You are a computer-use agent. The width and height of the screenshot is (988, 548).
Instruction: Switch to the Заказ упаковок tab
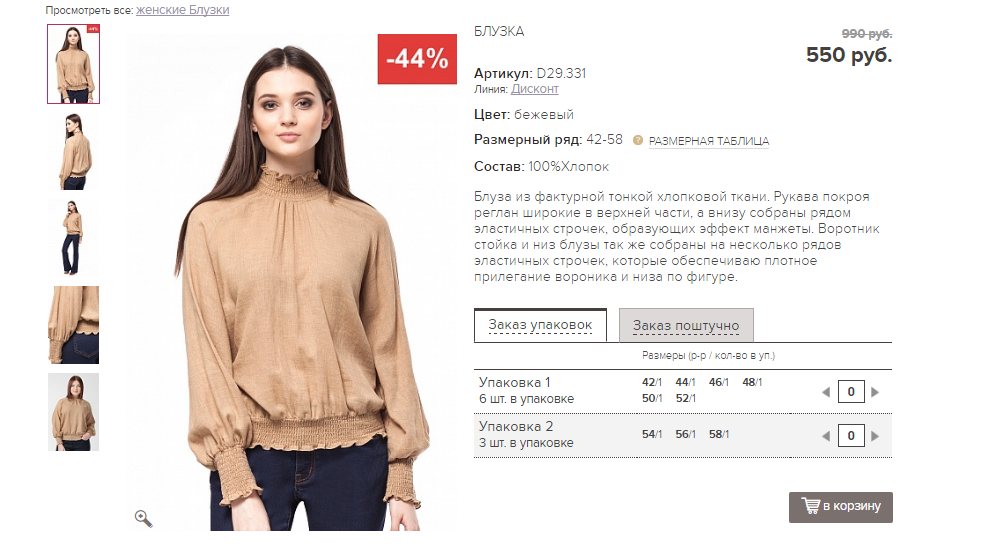(x=540, y=325)
